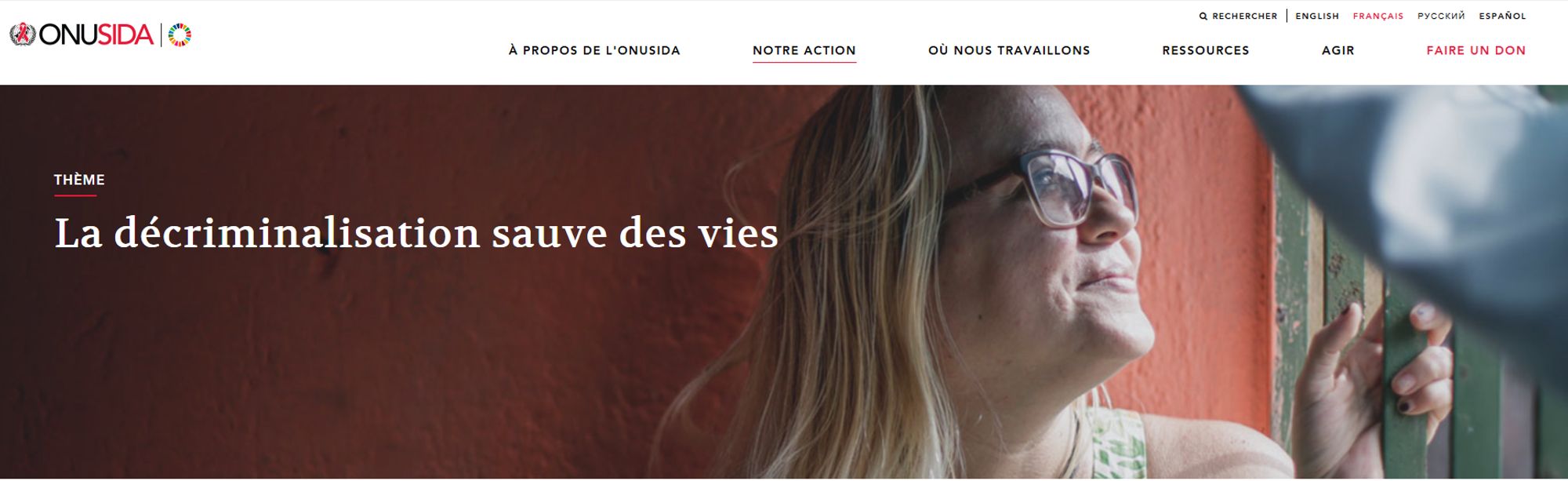Open À propos de l'ONUSIDA menu
This screenshot has width=1568, height=481.
[x=594, y=50]
